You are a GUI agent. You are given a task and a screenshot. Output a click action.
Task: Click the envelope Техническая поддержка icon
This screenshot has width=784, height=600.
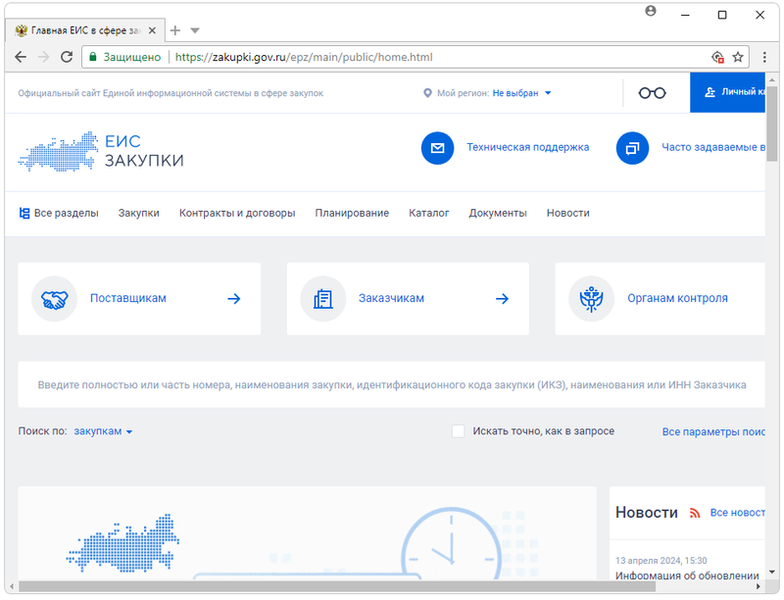(438, 148)
